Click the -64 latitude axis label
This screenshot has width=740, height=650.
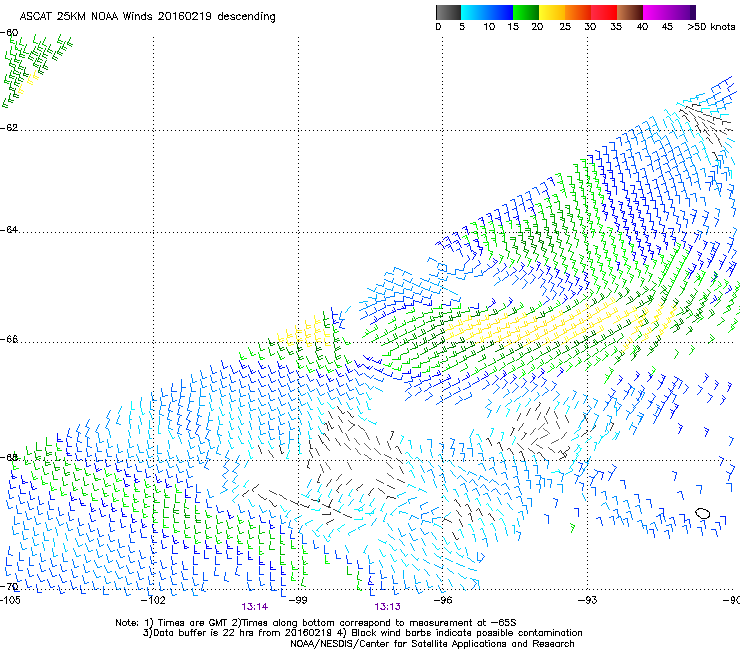(x=9, y=230)
